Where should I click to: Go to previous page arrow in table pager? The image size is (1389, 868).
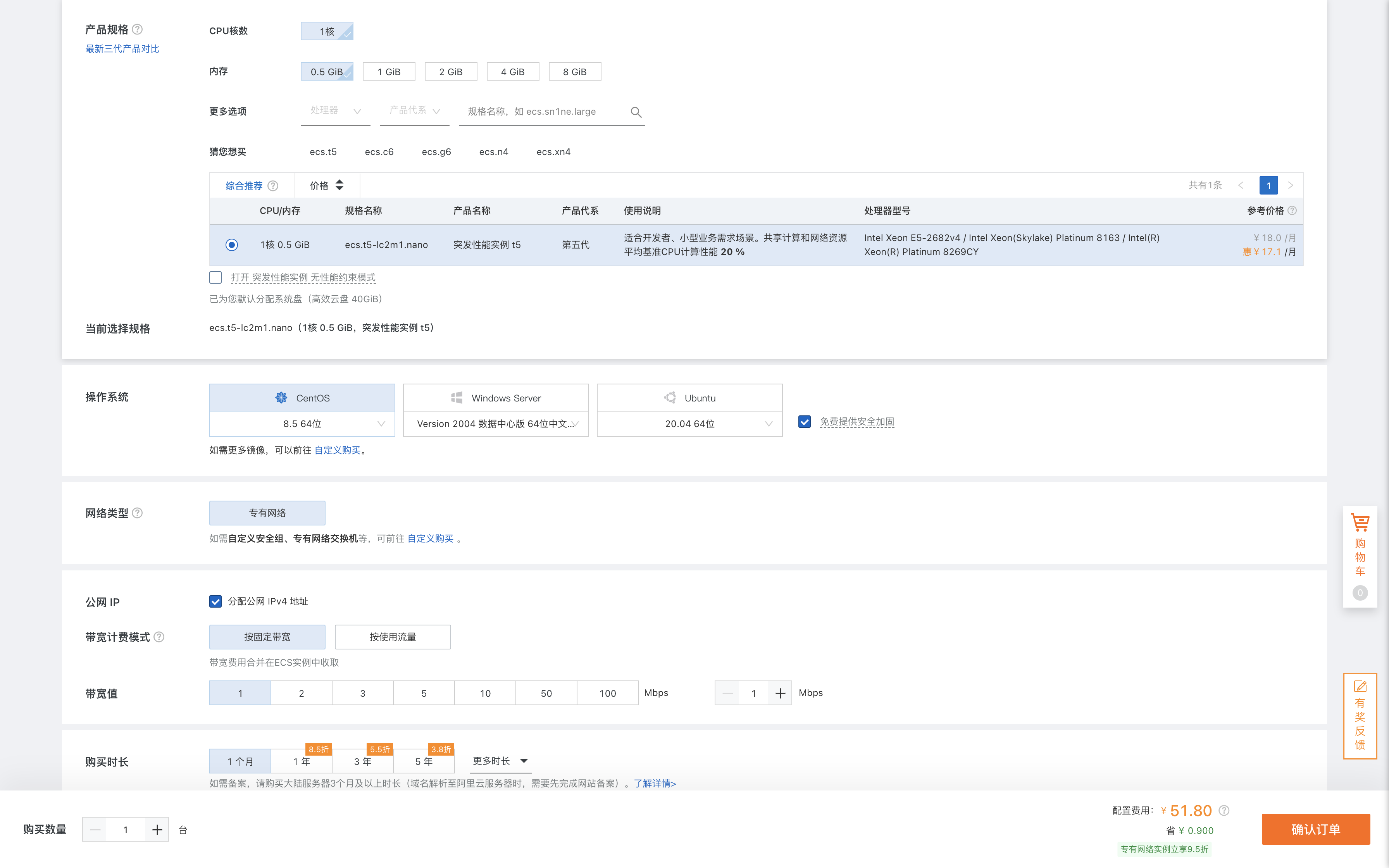coord(1241,185)
